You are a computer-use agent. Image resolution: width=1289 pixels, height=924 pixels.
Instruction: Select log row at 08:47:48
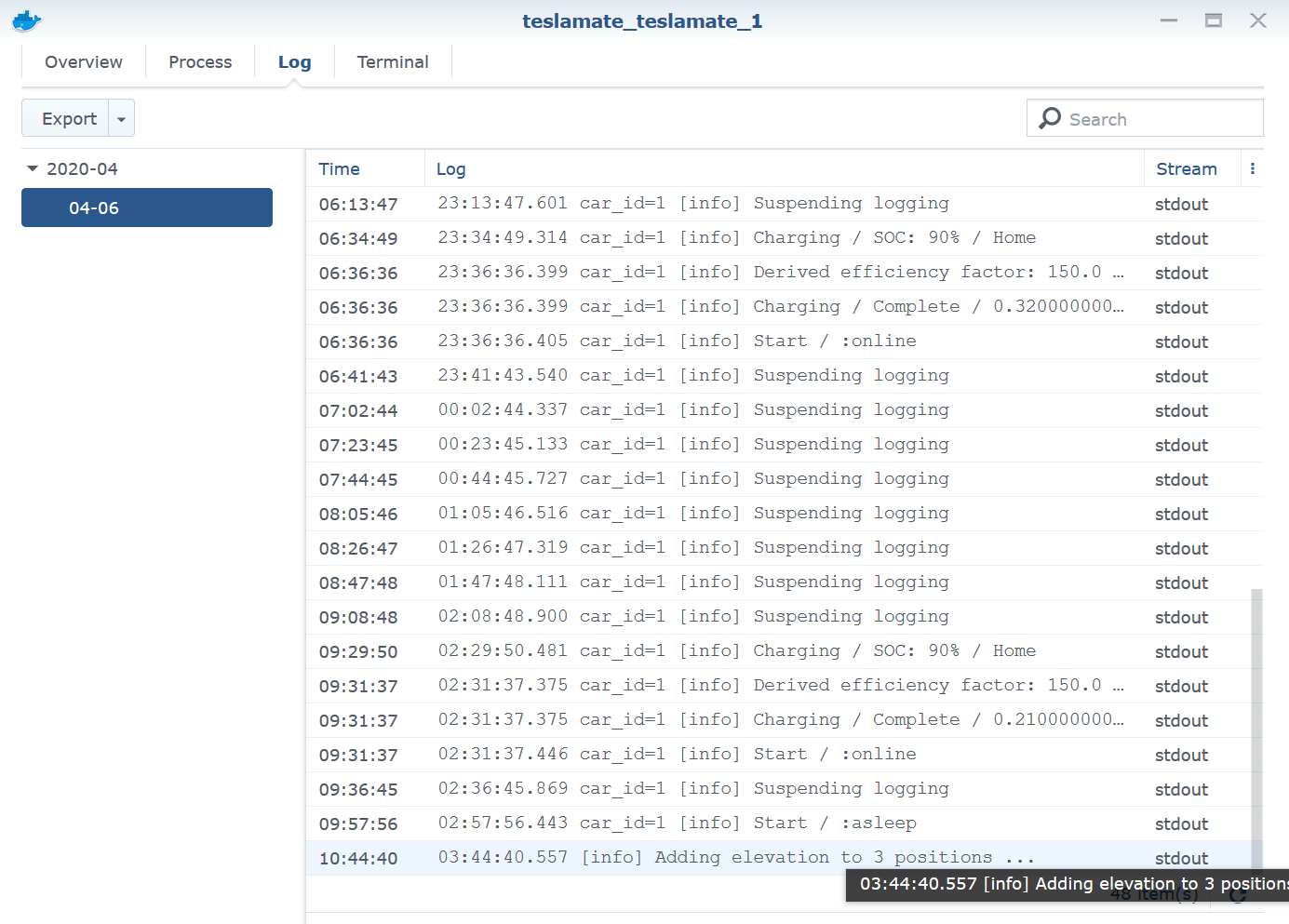tap(785, 583)
